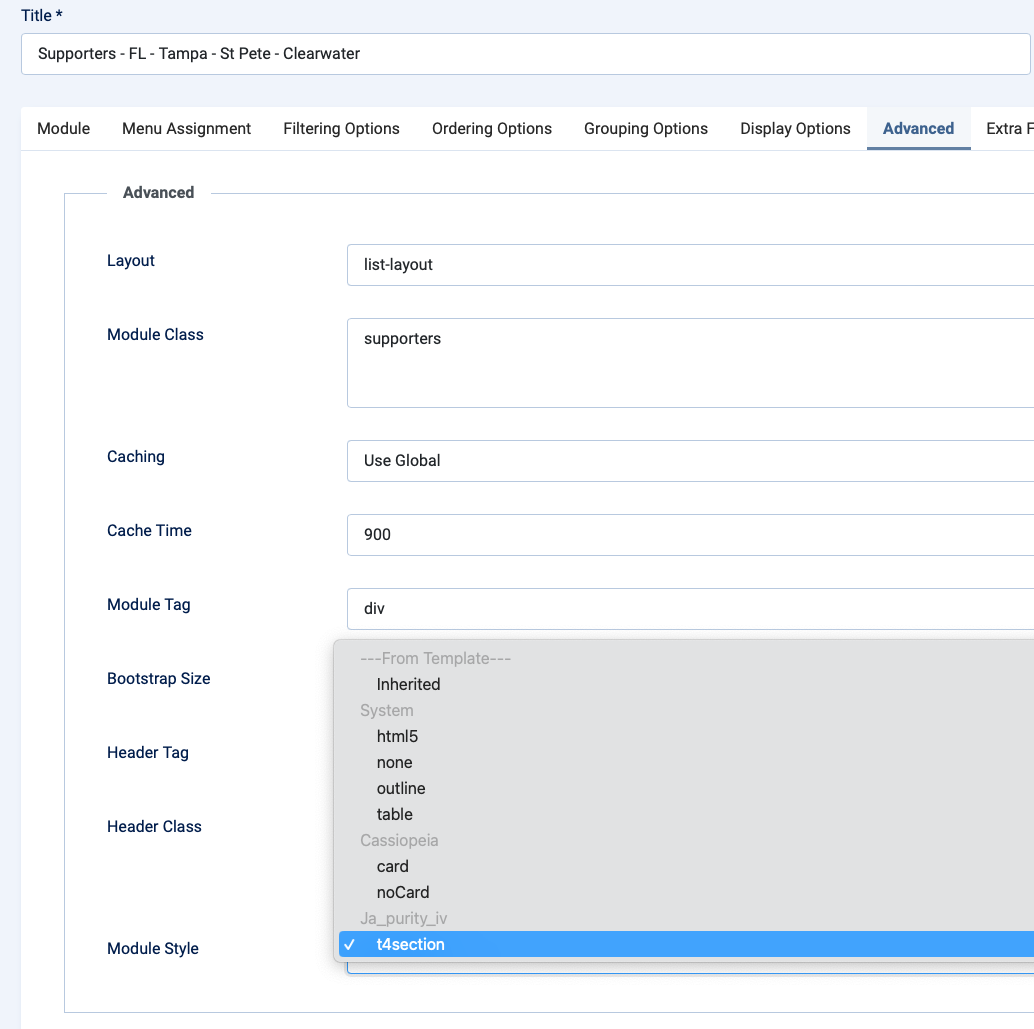Click the Module Class text area
This screenshot has width=1034, height=1029.
pos(690,363)
